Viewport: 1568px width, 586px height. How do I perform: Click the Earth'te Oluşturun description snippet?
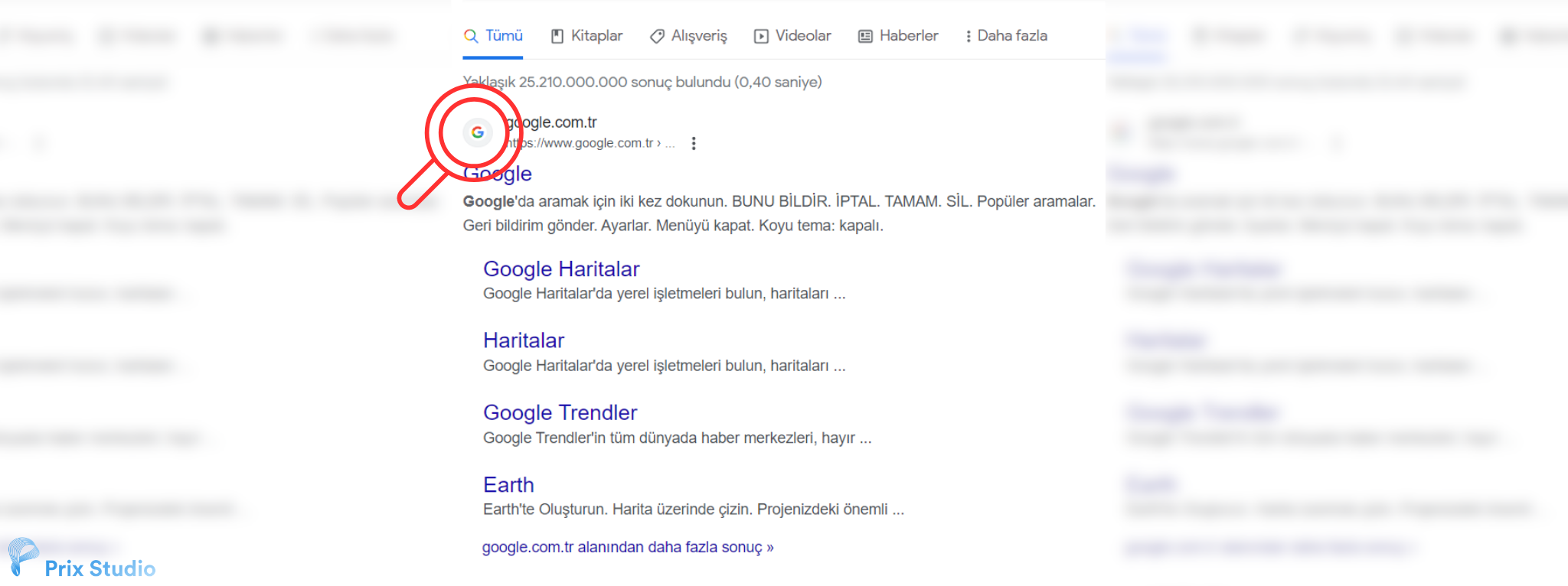694,509
